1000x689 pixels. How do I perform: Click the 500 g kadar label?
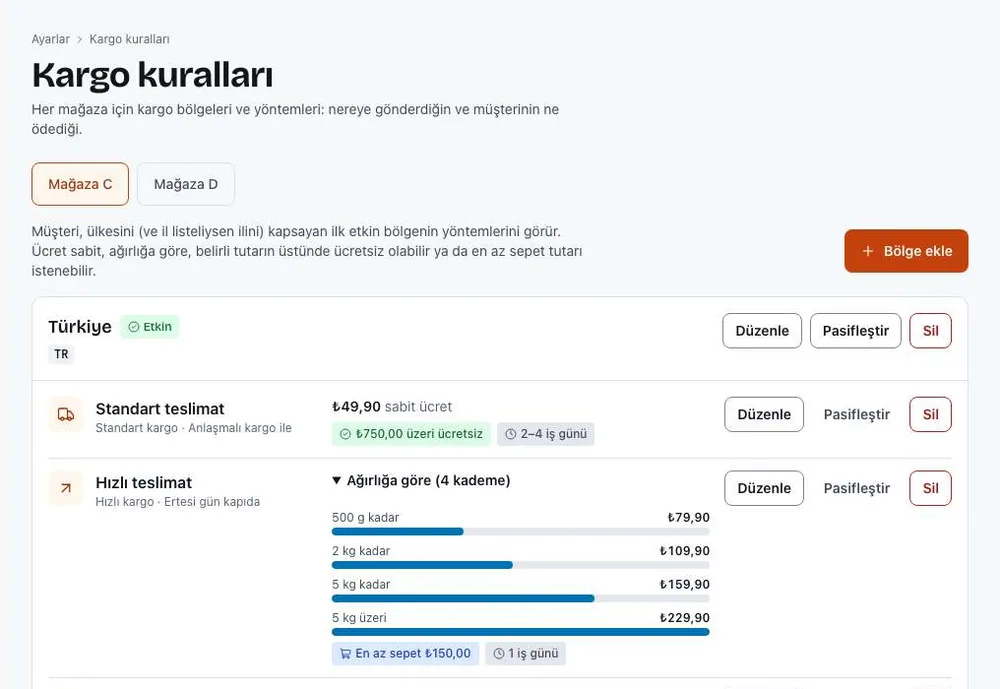pyautogui.click(x=365, y=517)
